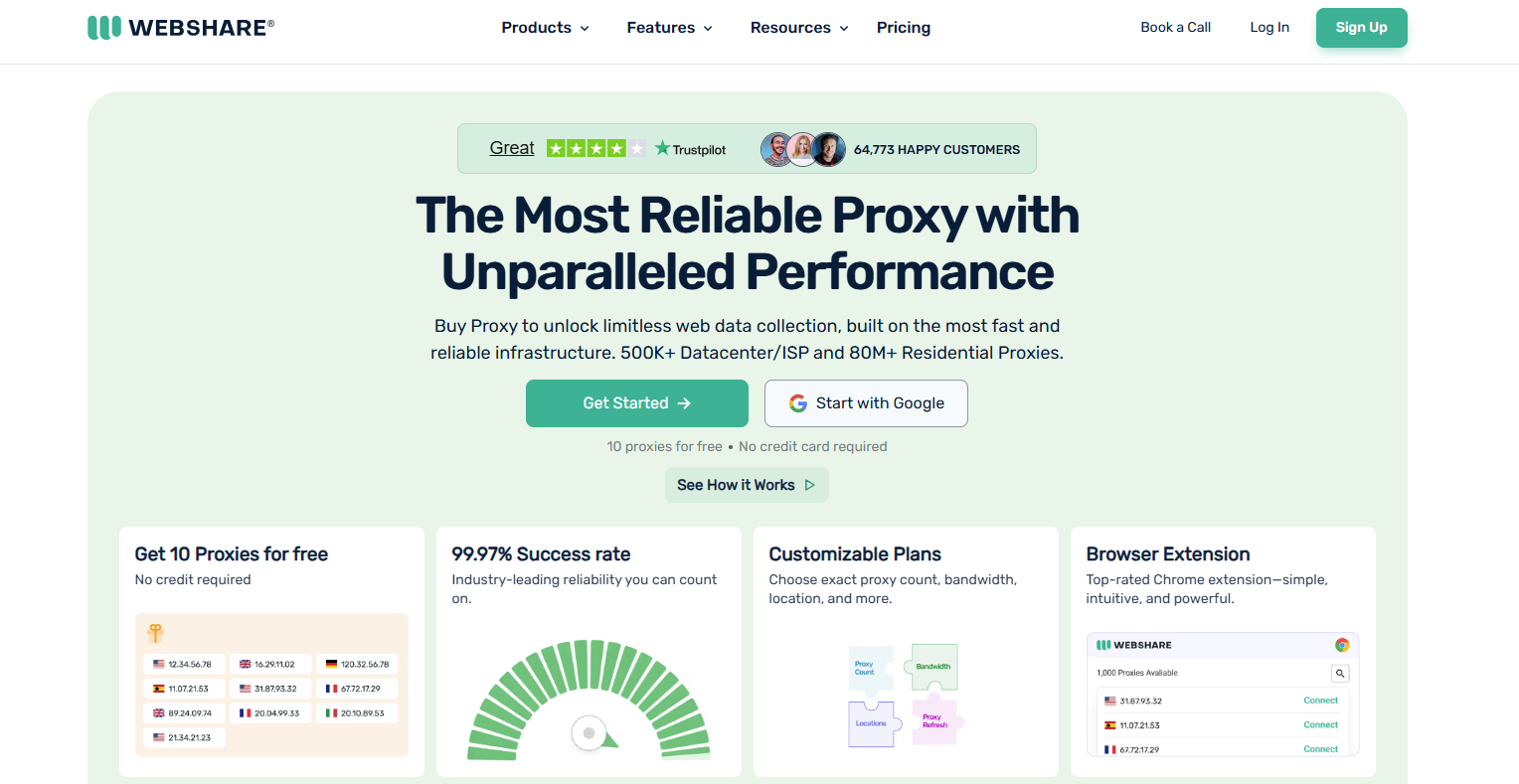Viewport: 1519px width, 784px height.
Task: Click the Webshare logo in header
Action: pos(181,28)
